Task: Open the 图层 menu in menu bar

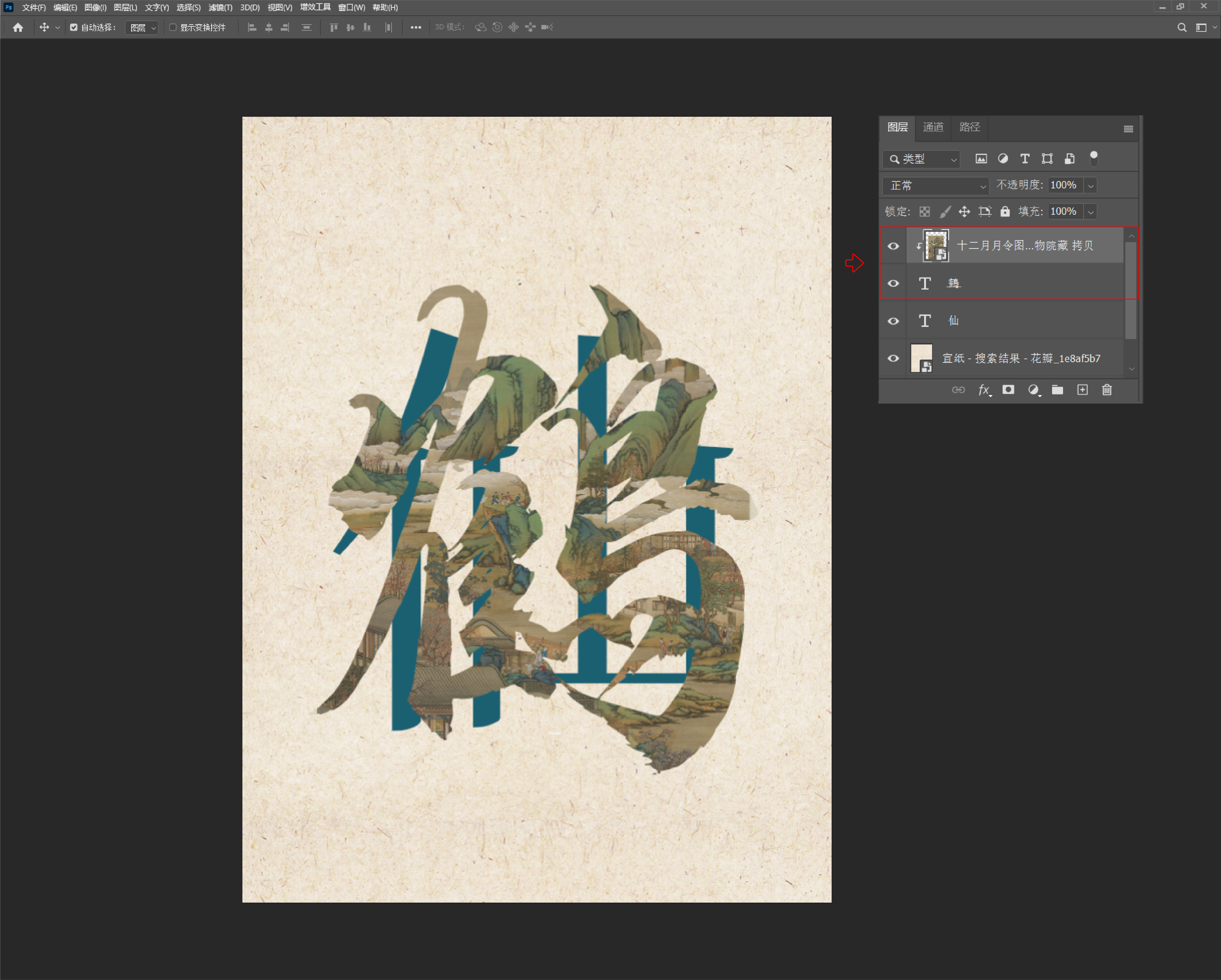Action: (125, 7)
